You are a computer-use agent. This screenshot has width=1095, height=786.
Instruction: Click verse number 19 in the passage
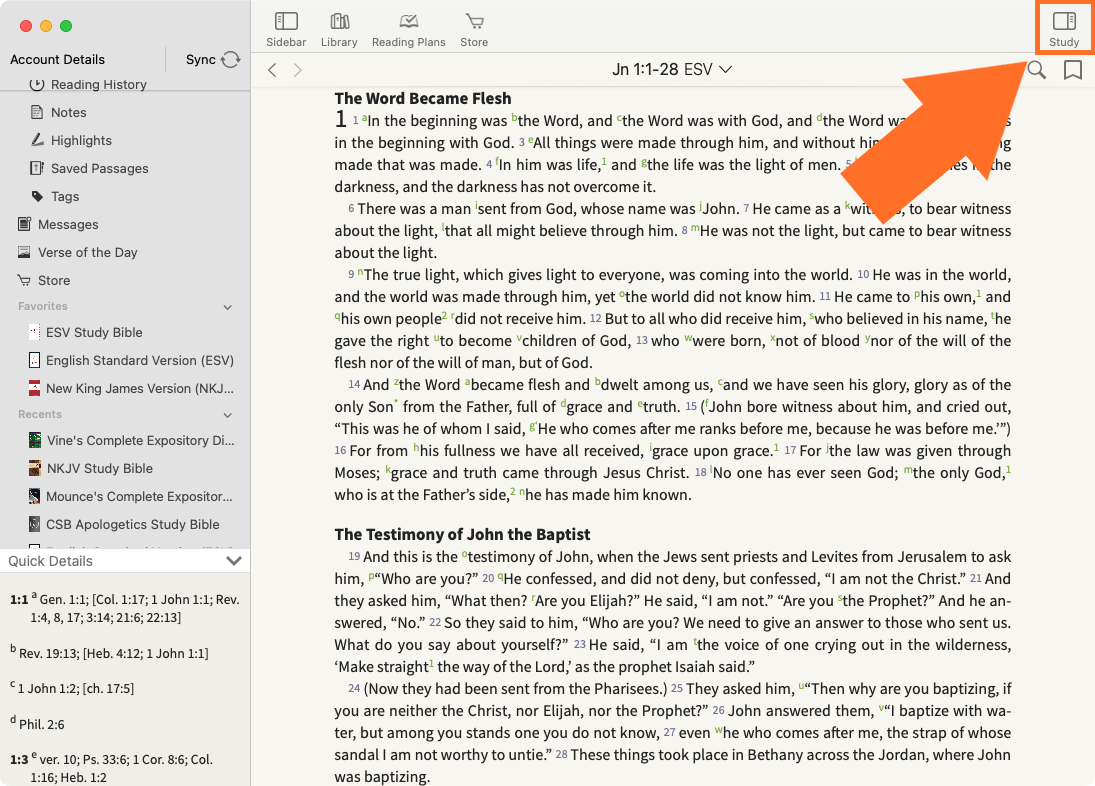point(354,556)
